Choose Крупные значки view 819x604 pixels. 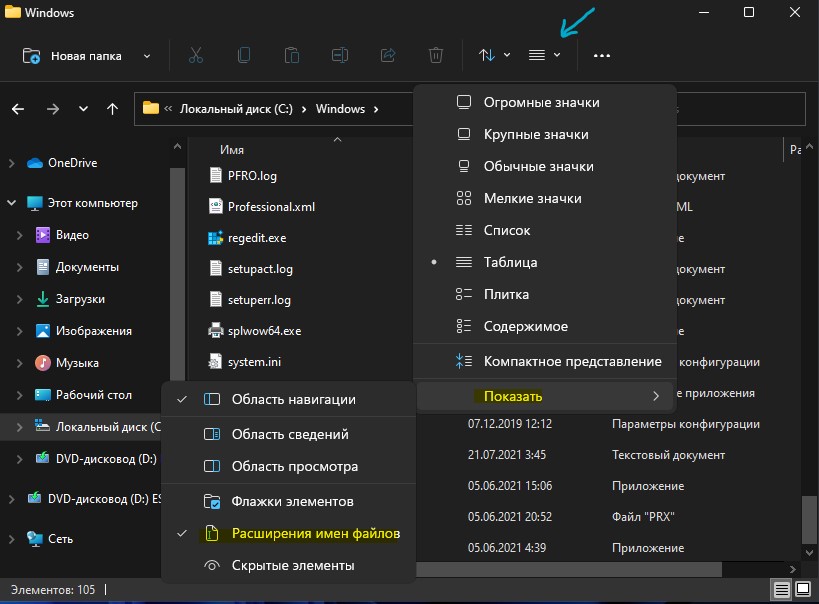pyautogui.click(x=545, y=134)
